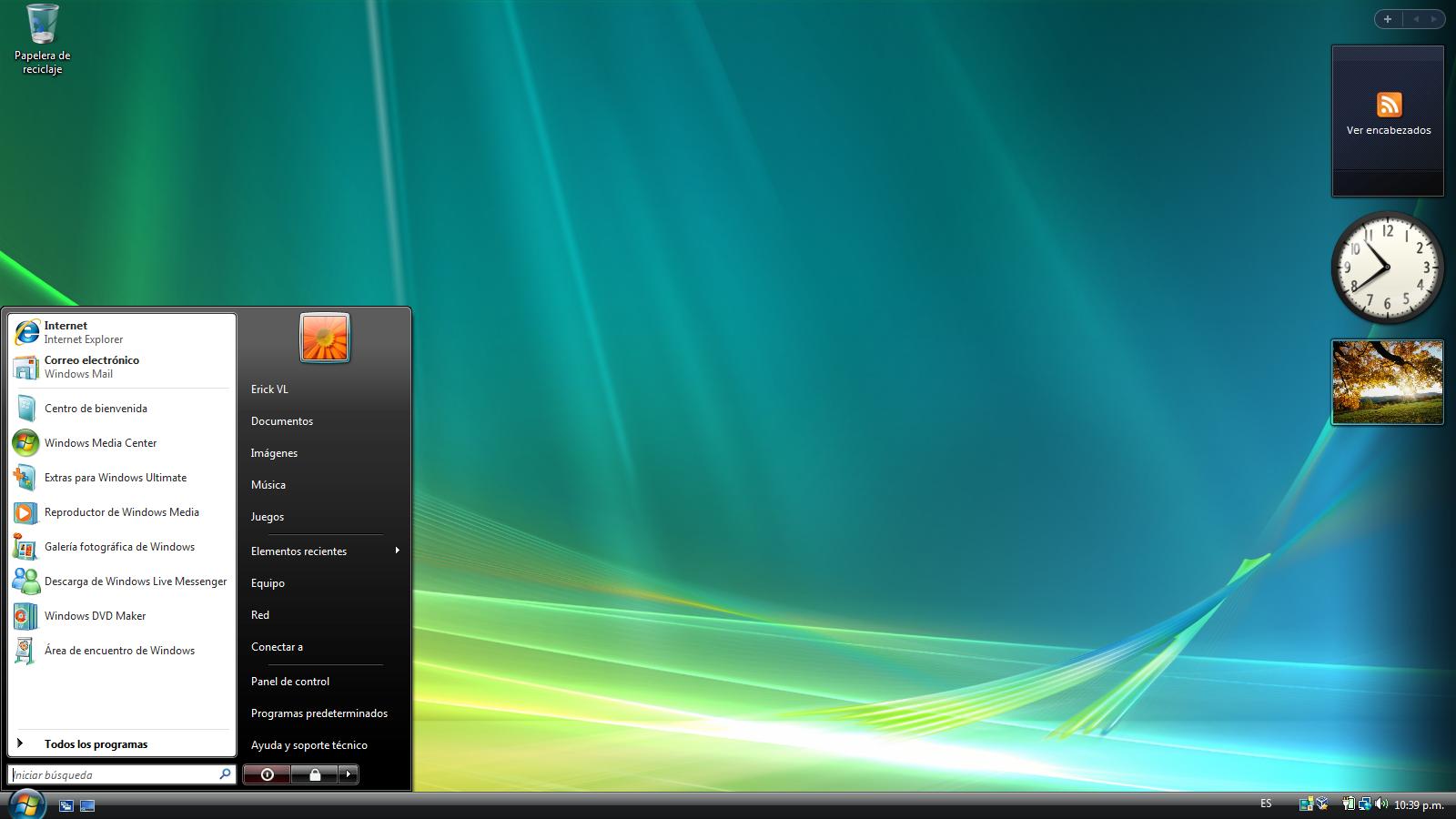Launch Windows DVD Maker
Image resolution: width=1456 pixels, height=819 pixels.
pos(95,616)
